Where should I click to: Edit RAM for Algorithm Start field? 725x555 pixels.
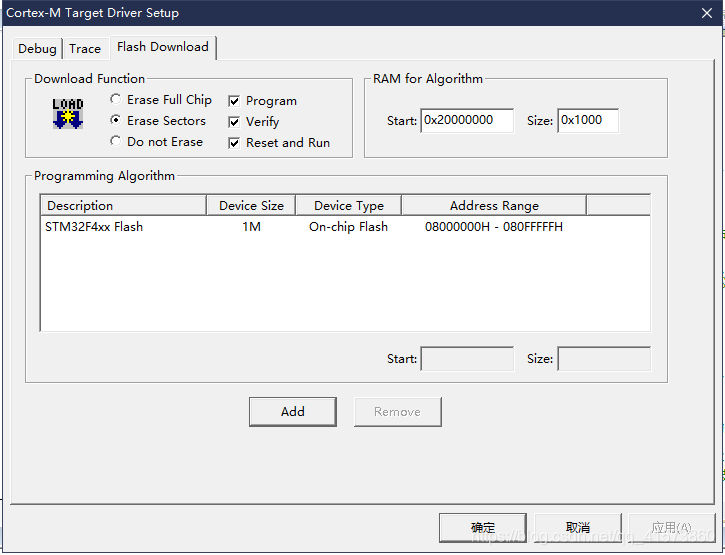coord(467,121)
